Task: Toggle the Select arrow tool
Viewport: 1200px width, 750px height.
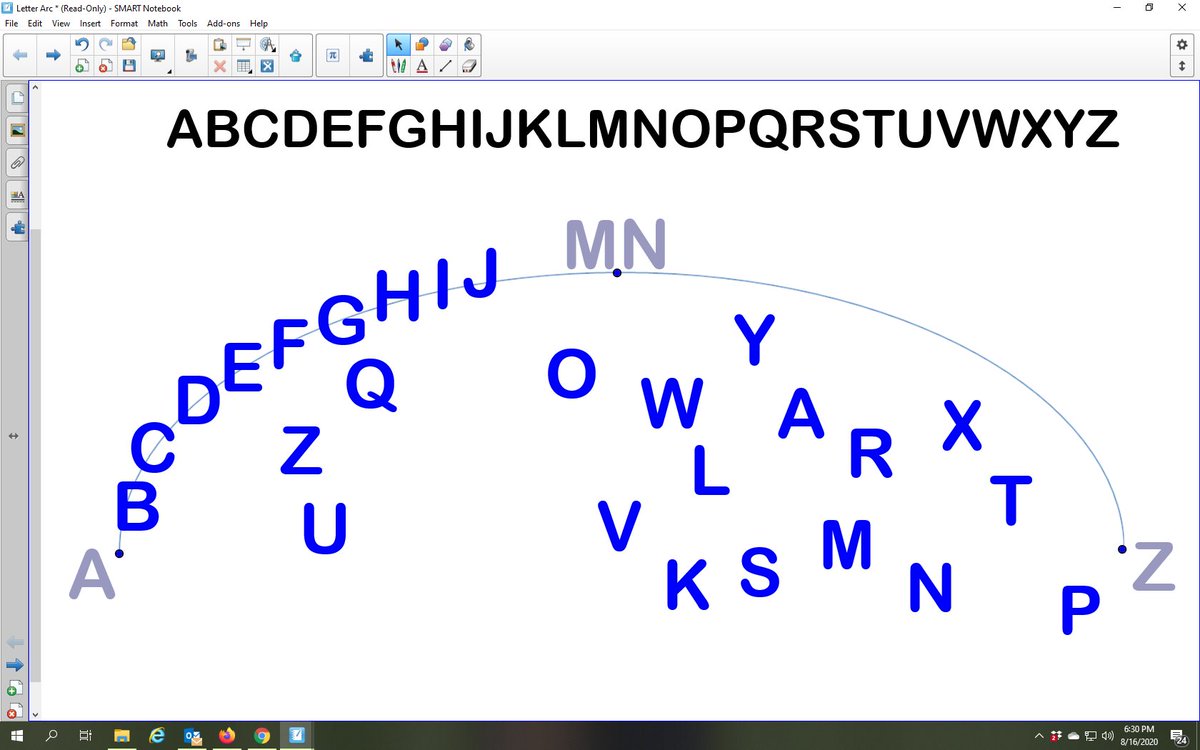Action: (398, 44)
